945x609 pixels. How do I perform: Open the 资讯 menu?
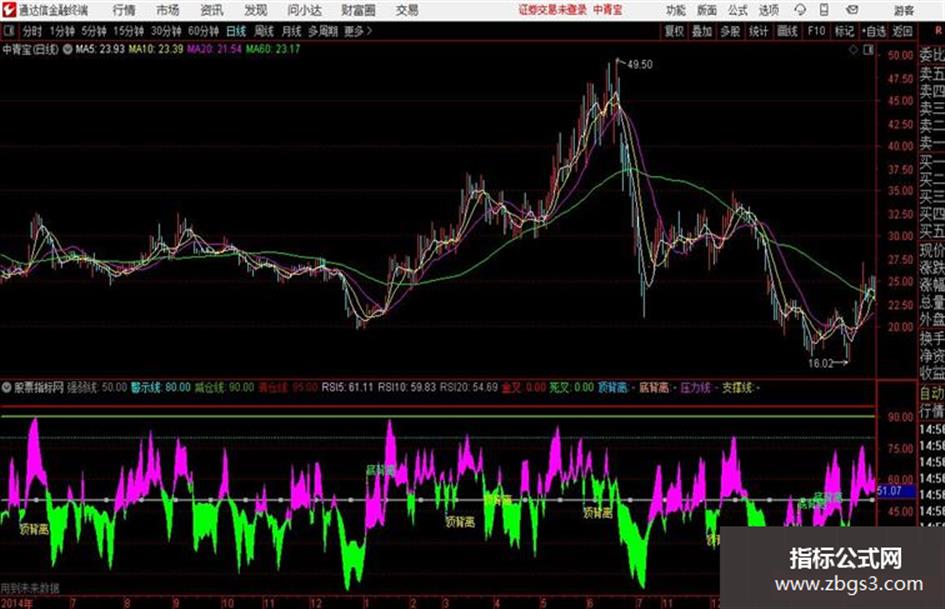pos(212,10)
